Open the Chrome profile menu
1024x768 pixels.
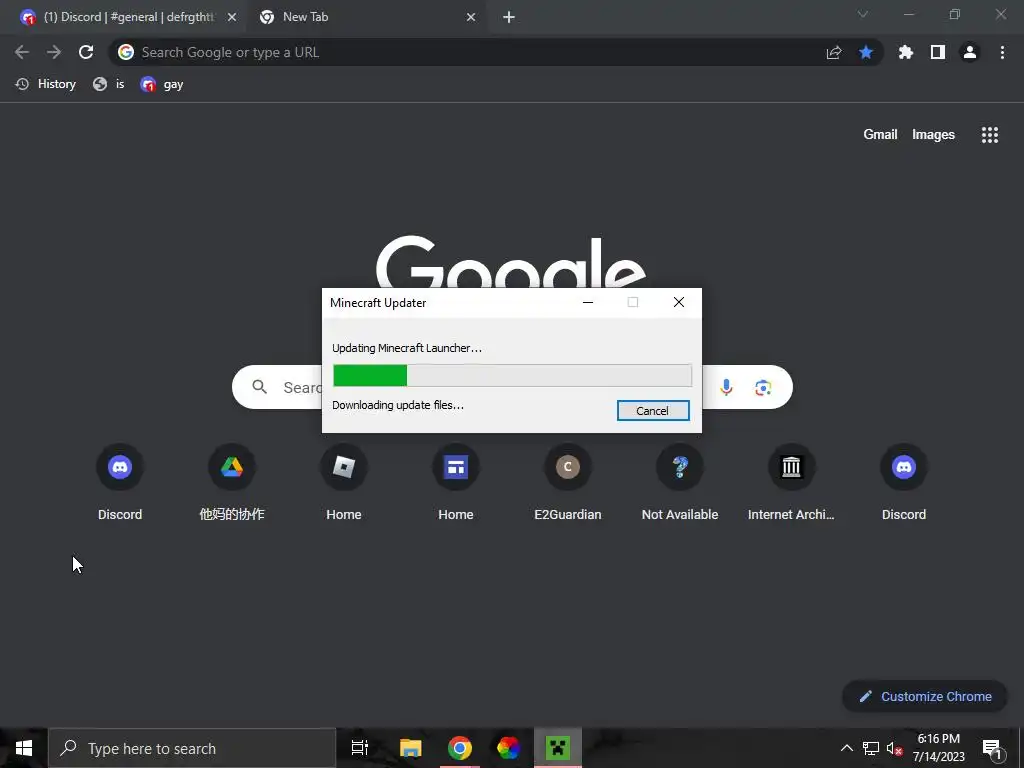coord(970,52)
